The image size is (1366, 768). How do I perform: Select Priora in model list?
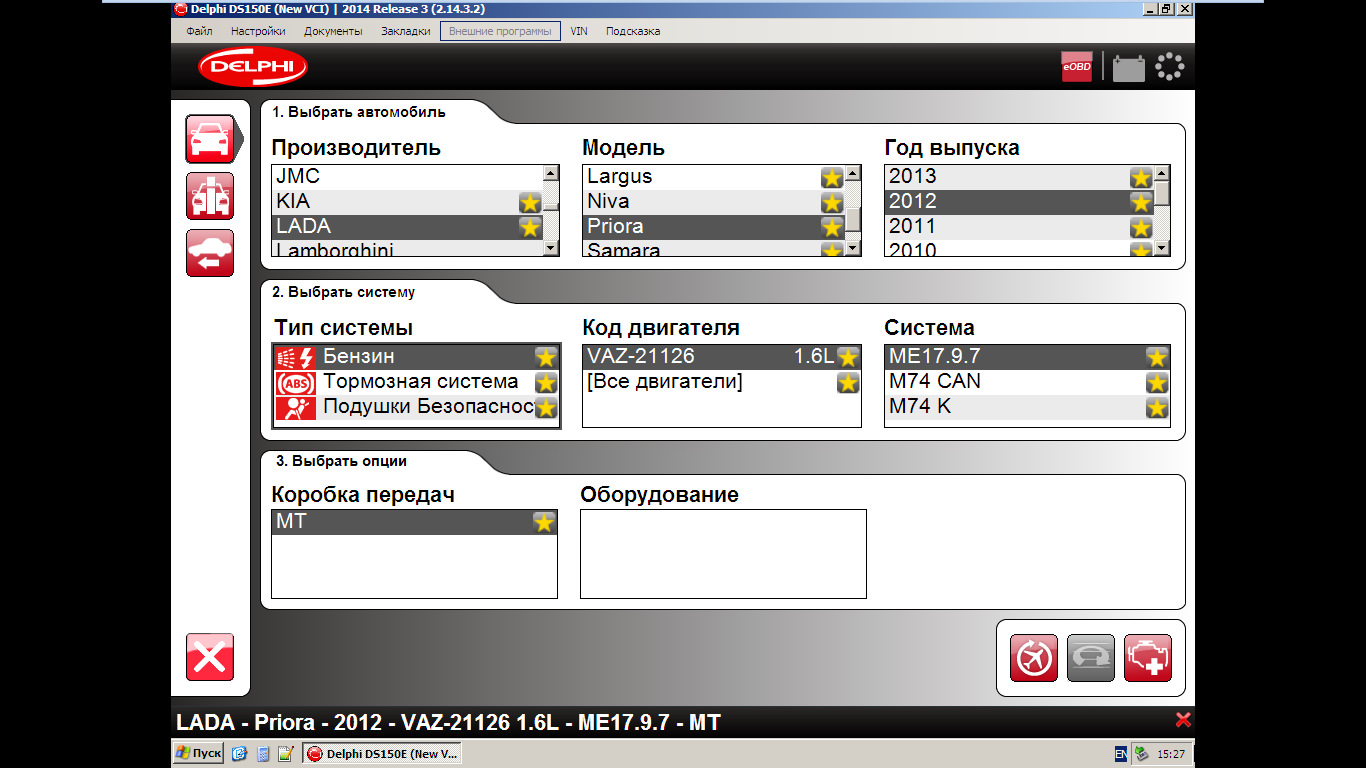tap(714, 227)
